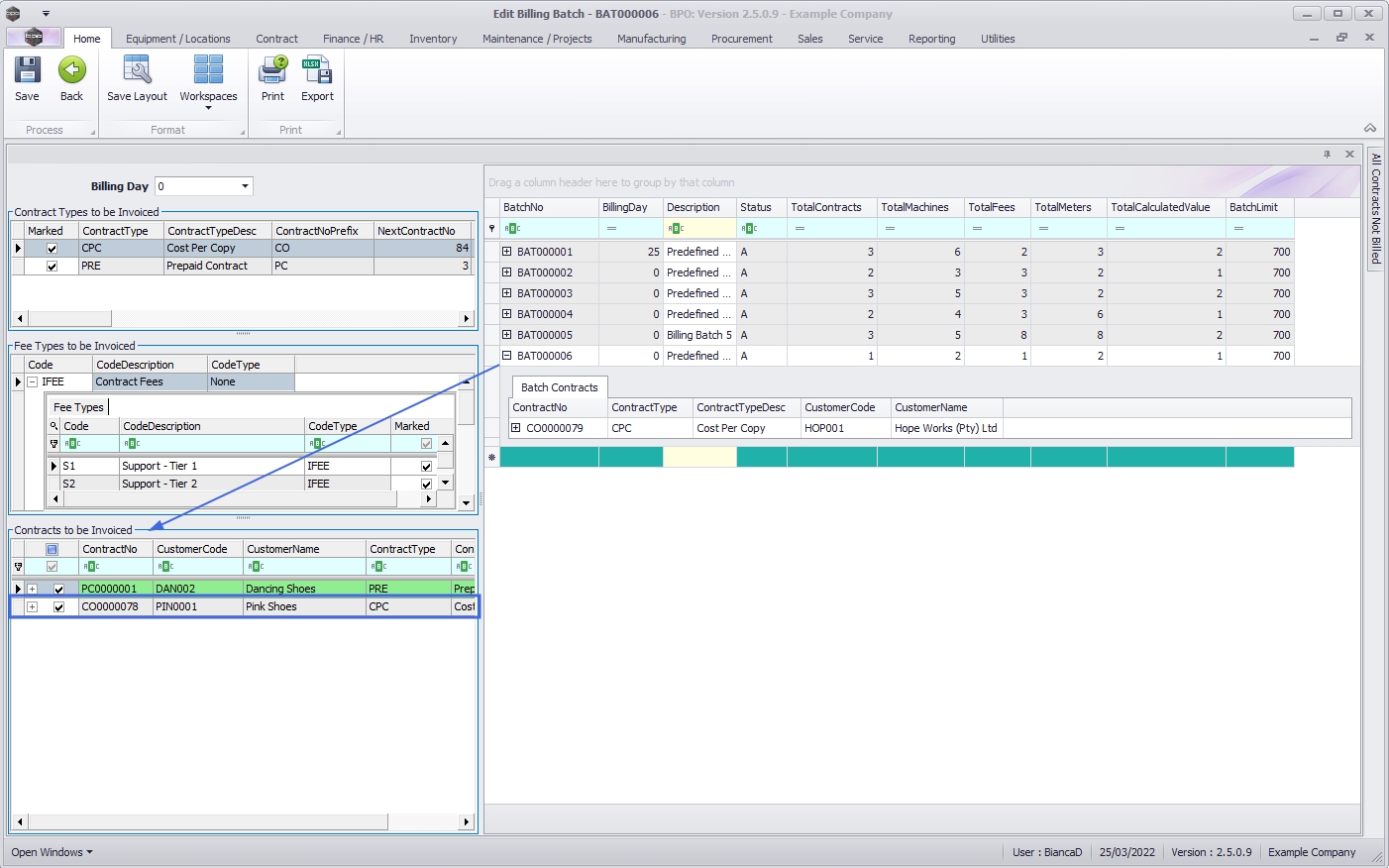Screen dimensions: 1389x868
Task: Sort by the TotalContracts column header
Action: (x=826, y=207)
